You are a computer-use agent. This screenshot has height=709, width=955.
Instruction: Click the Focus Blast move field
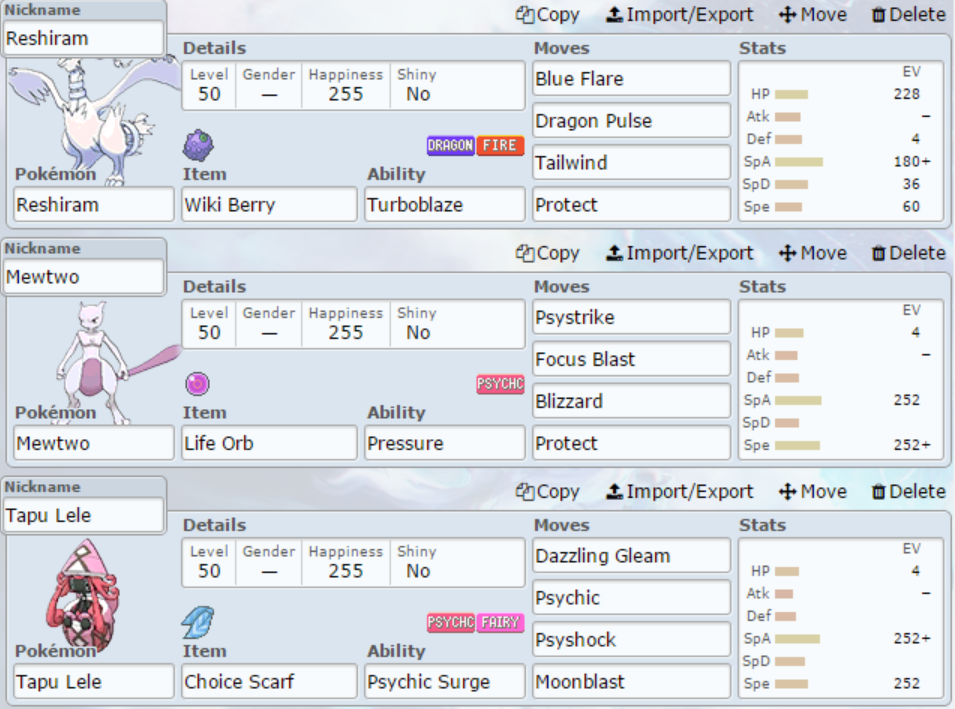(x=632, y=359)
